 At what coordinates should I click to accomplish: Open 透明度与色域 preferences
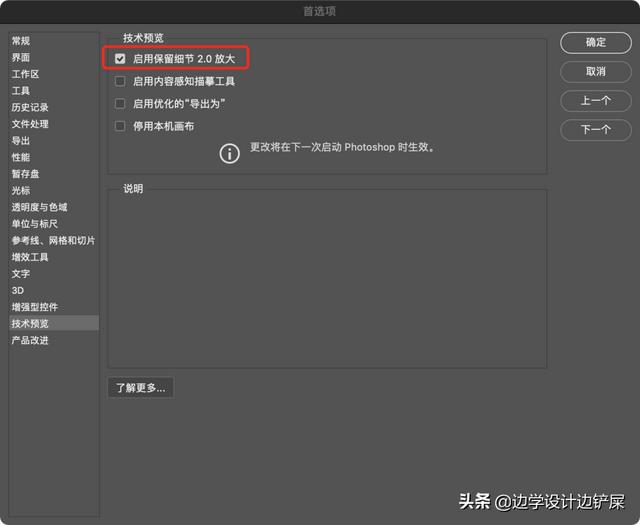pos(54,207)
